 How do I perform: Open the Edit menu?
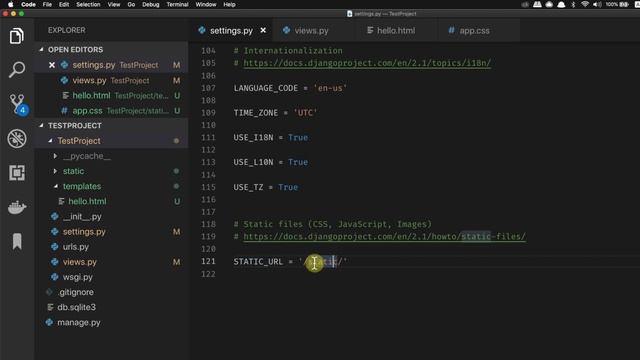coord(64,4)
